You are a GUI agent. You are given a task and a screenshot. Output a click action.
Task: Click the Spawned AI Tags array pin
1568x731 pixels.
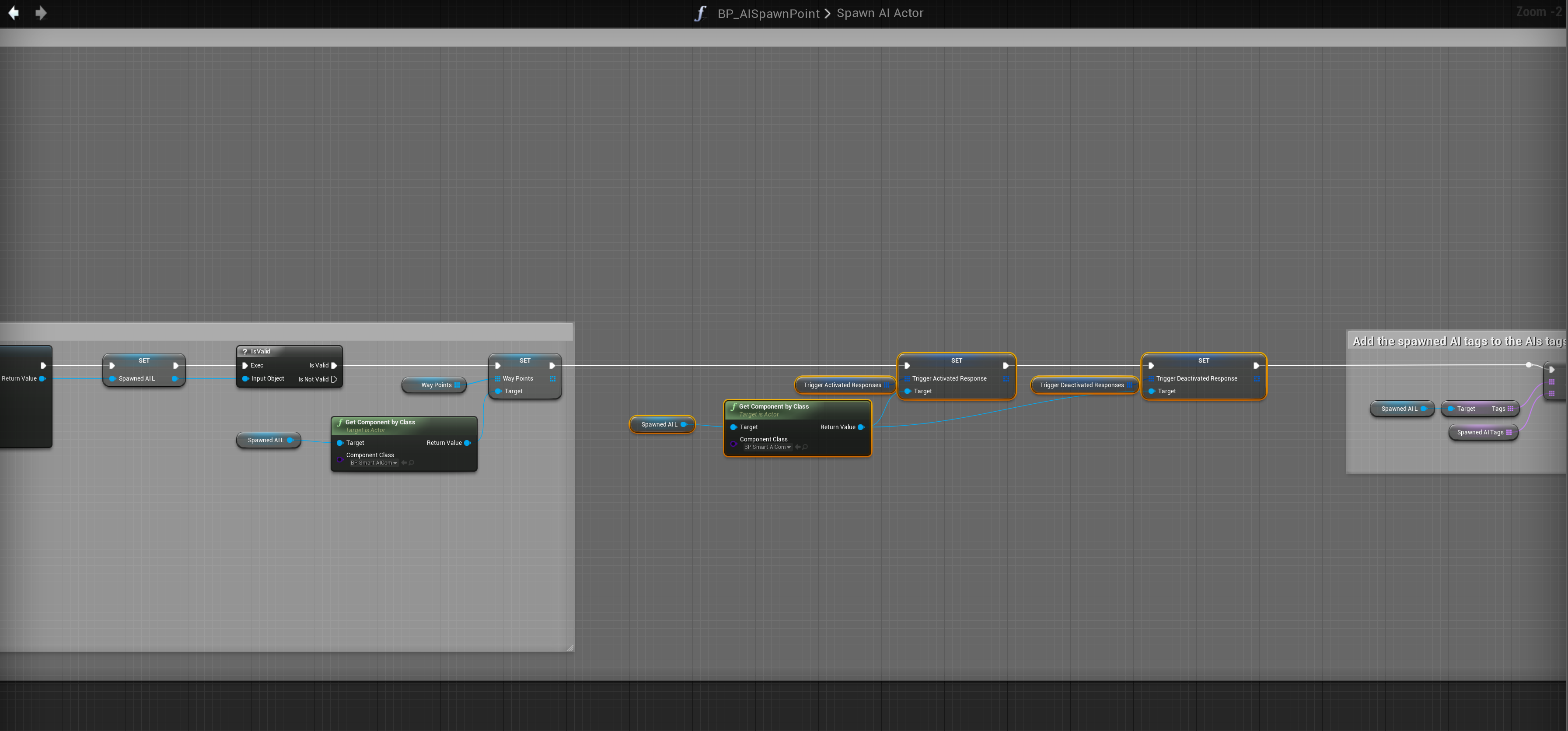tap(1509, 433)
